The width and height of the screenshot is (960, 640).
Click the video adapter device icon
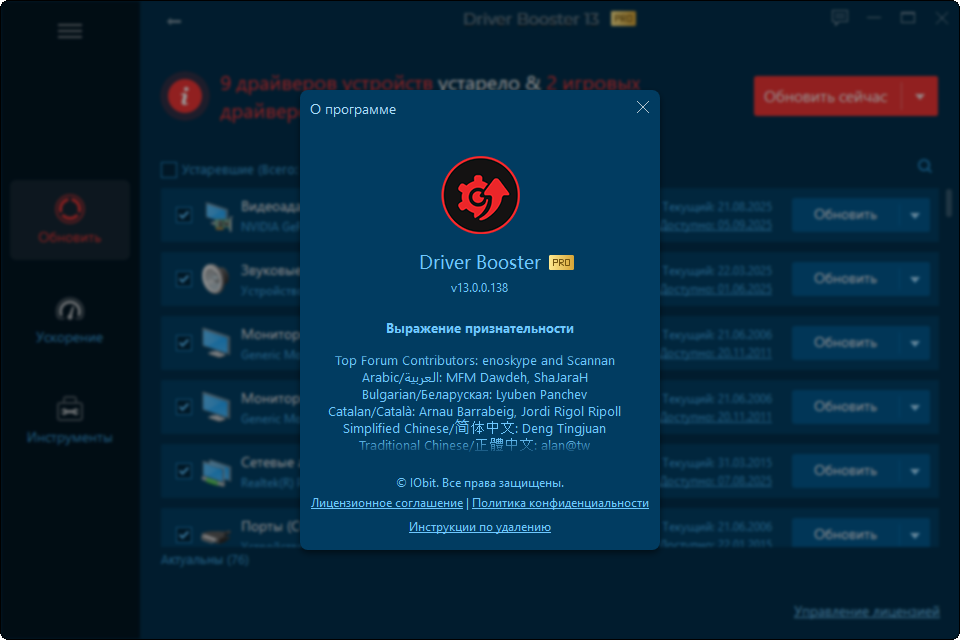[x=218, y=216]
